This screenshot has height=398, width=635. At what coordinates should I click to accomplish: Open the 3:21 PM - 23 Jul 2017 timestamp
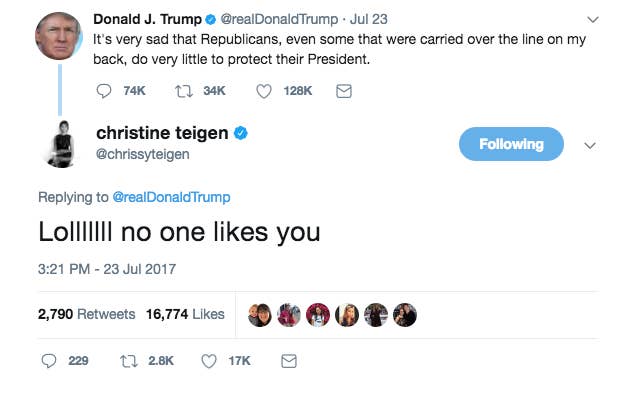[x=107, y=269]
